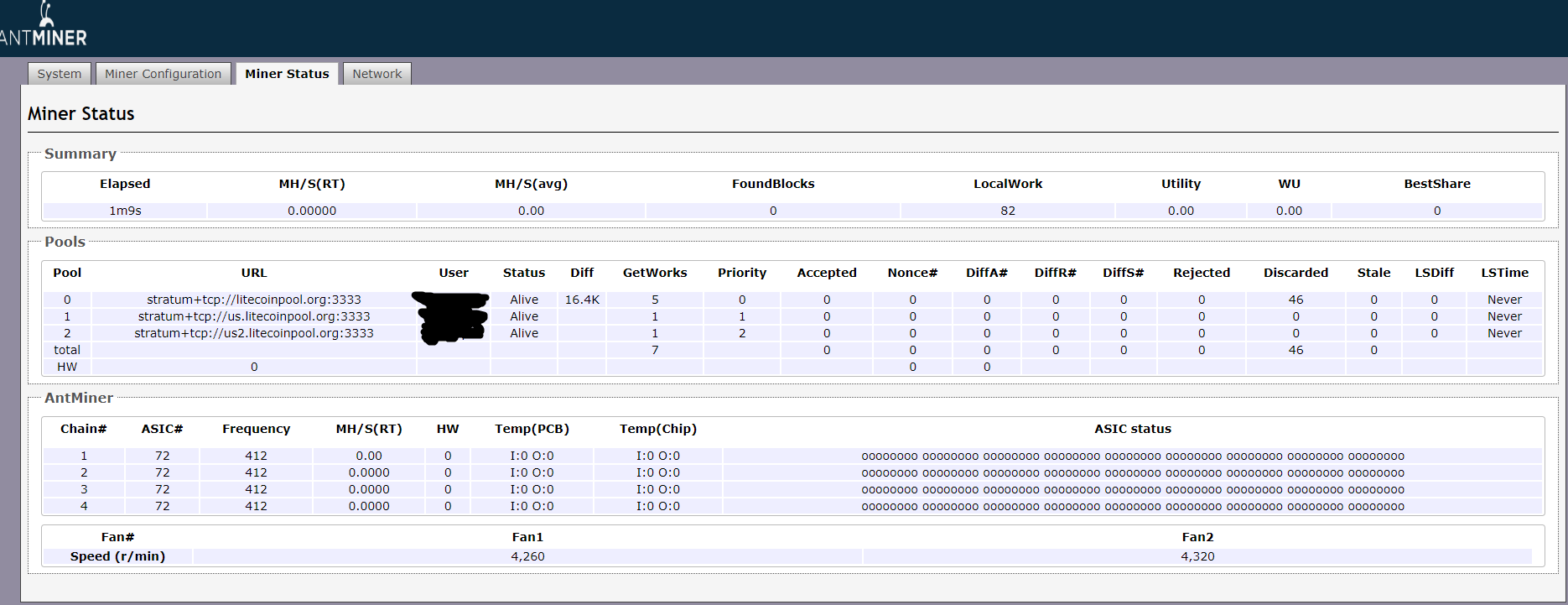Click the Temp(PCB) column header
Image resolution: width=1568 pixels, height=605 pixels.
pos(532,429)
